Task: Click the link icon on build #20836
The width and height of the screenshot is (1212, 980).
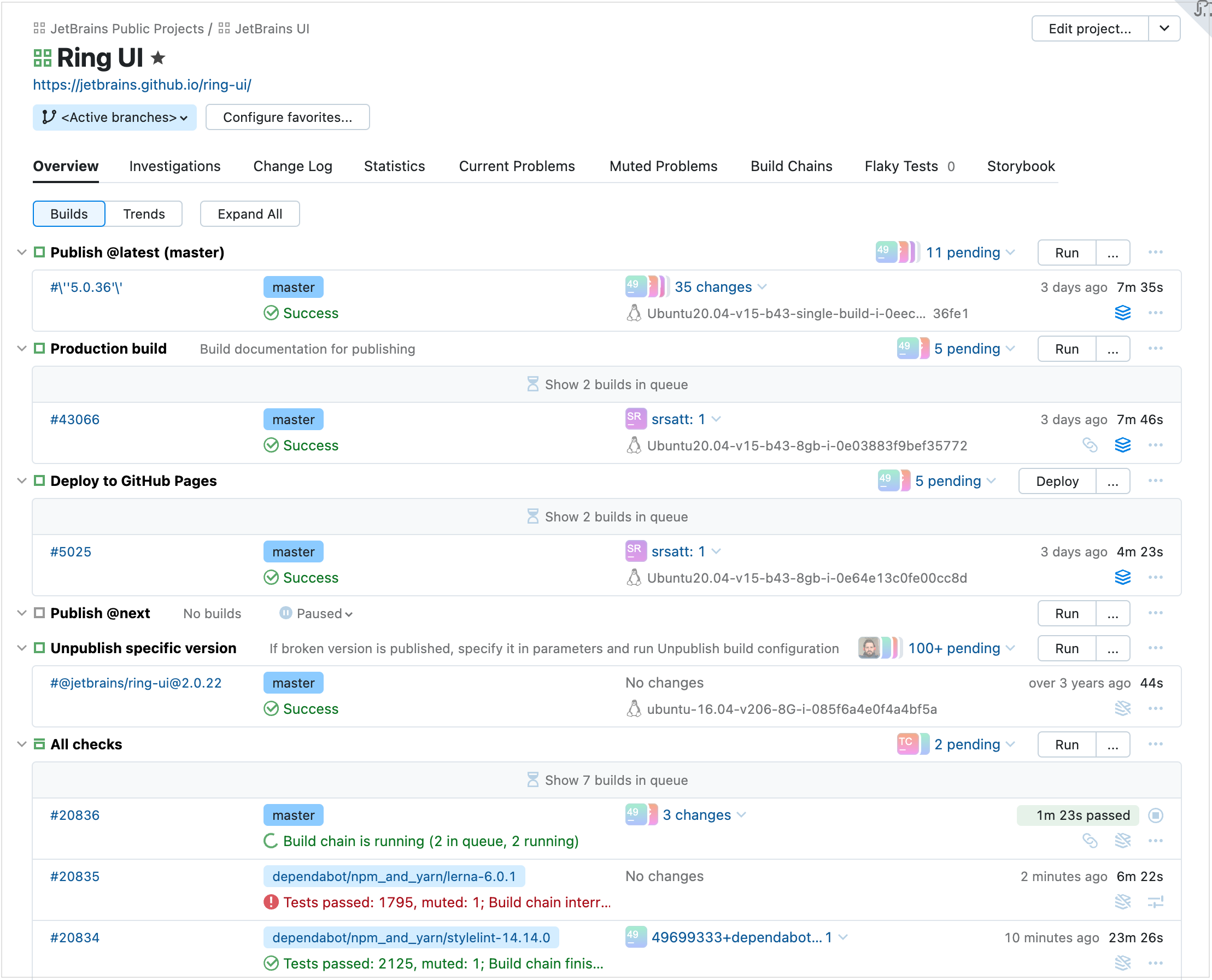Action: click(x=1091, y=841)
